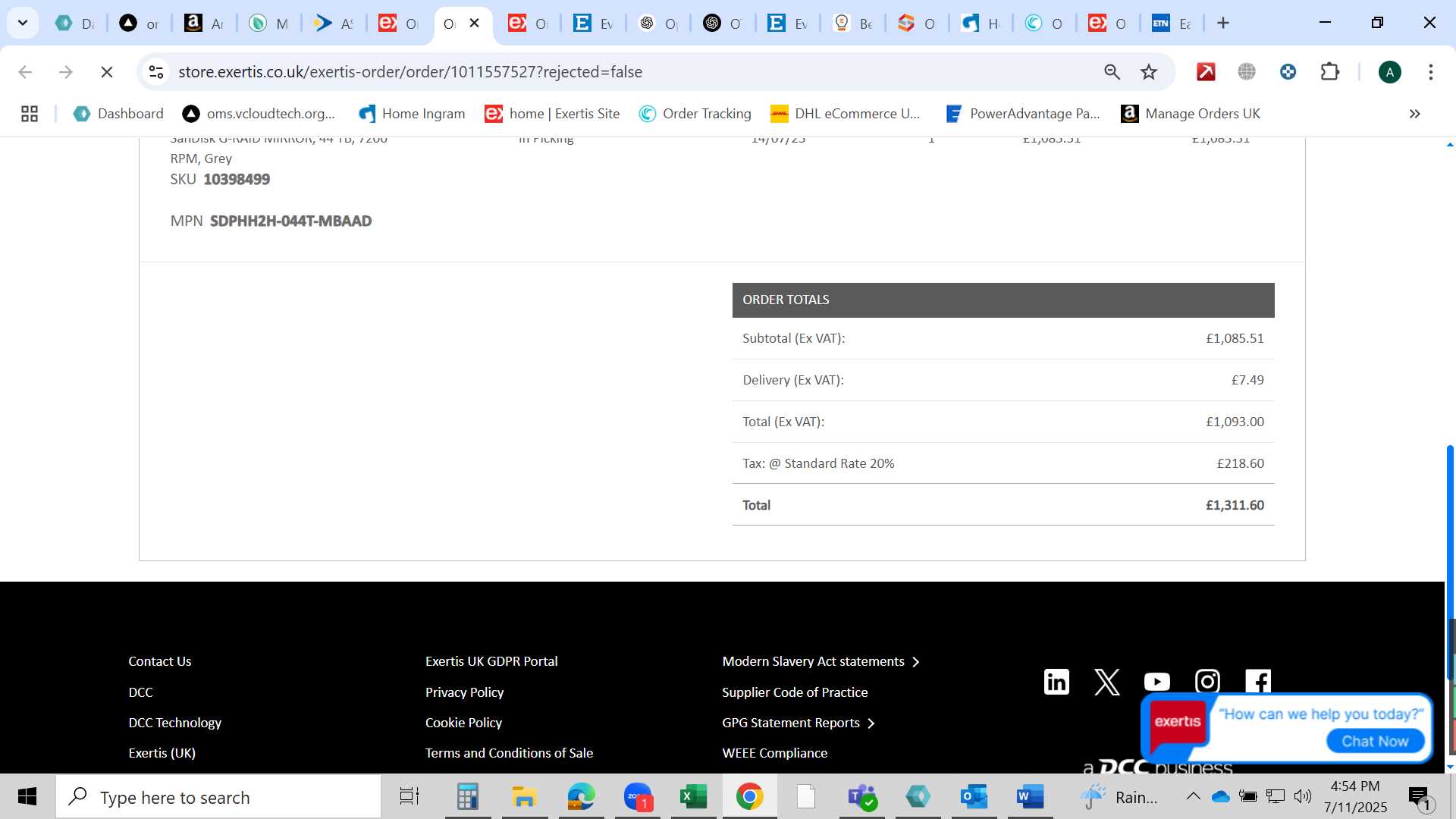Viewport: 1456px width, 819px height.
Task: Open the tab search dropdown arrow
Action: point(23,23)
